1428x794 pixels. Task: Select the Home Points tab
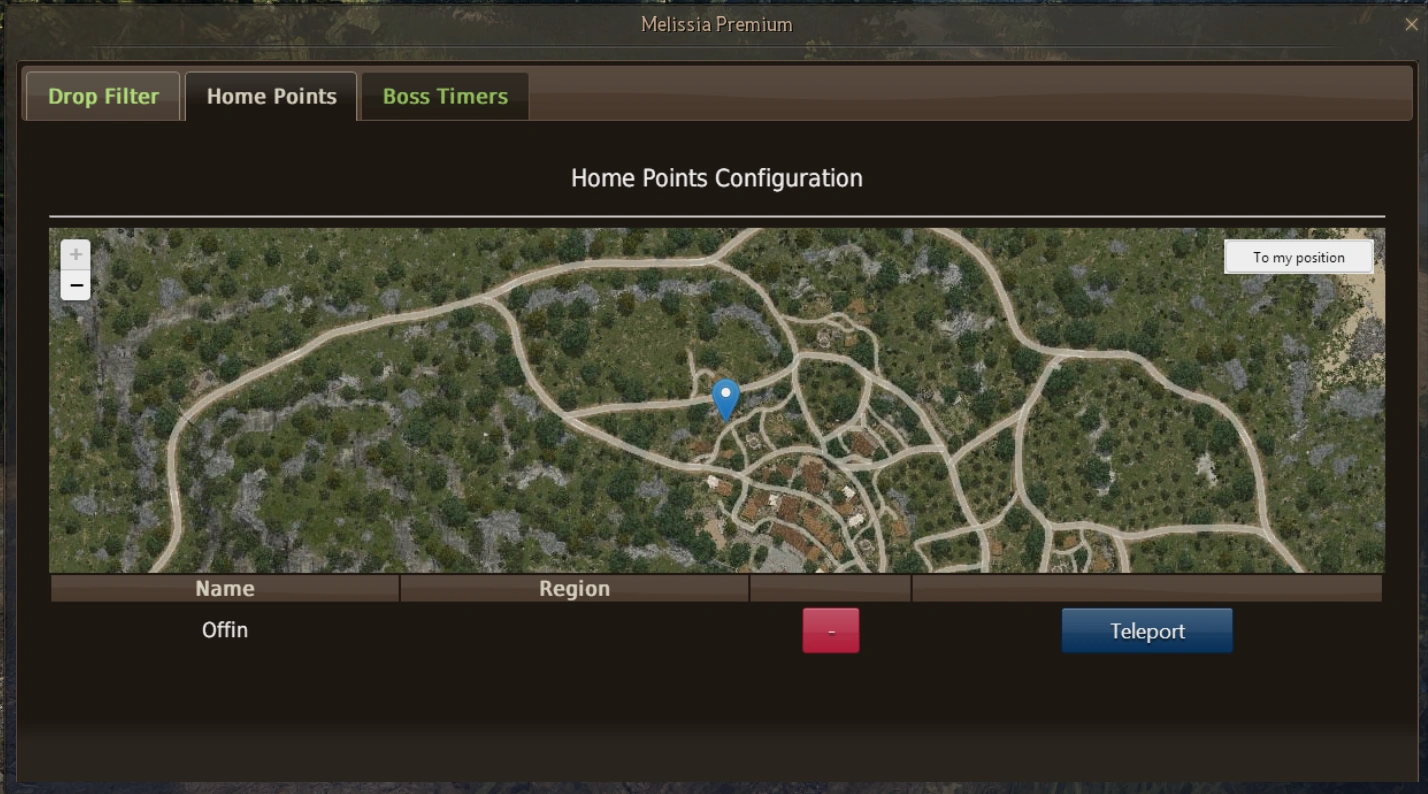pos(271,96)
